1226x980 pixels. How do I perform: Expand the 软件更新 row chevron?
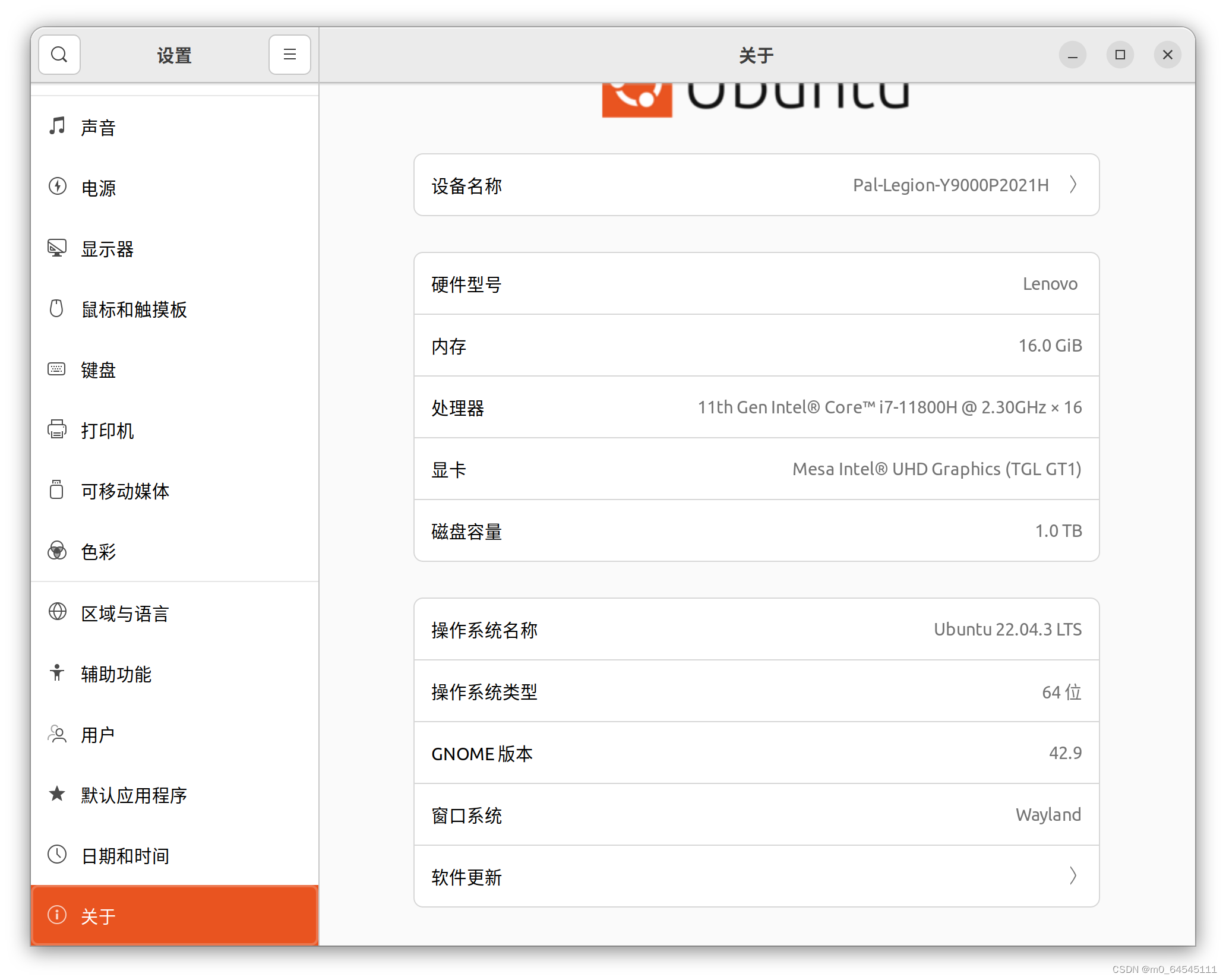pos(1073,876)
